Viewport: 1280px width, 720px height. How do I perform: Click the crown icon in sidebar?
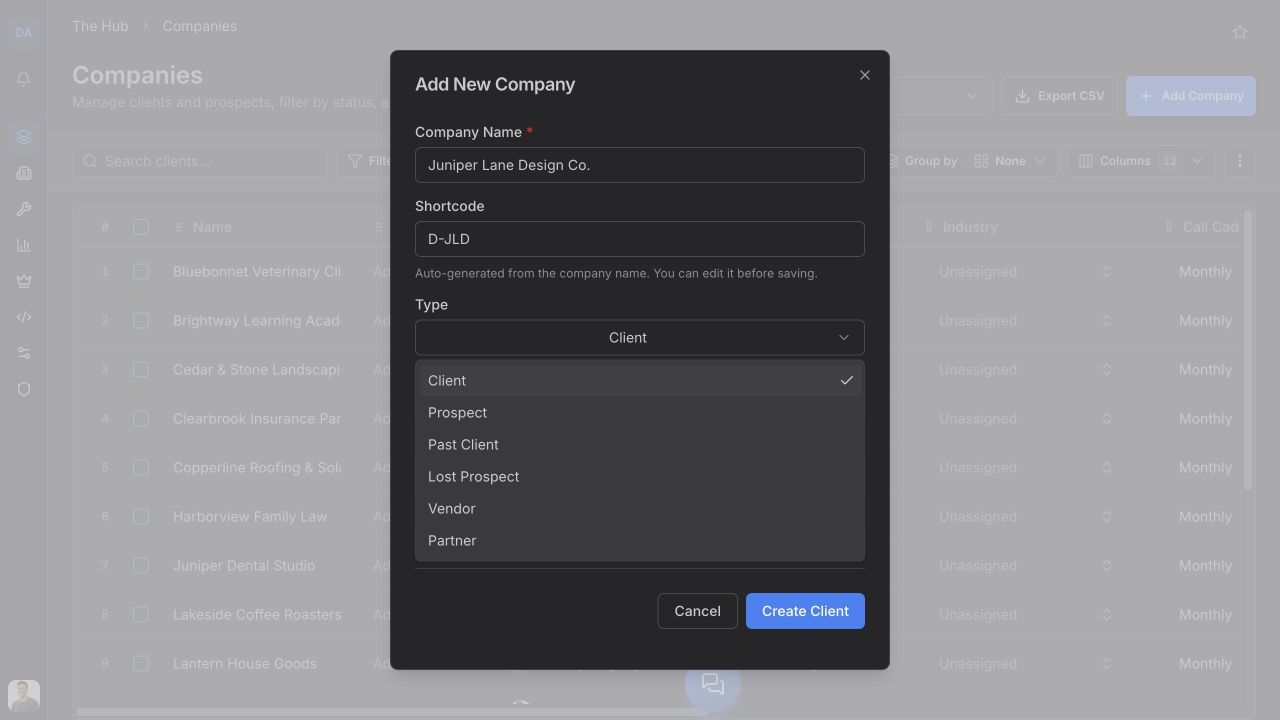tap(24, 281)
